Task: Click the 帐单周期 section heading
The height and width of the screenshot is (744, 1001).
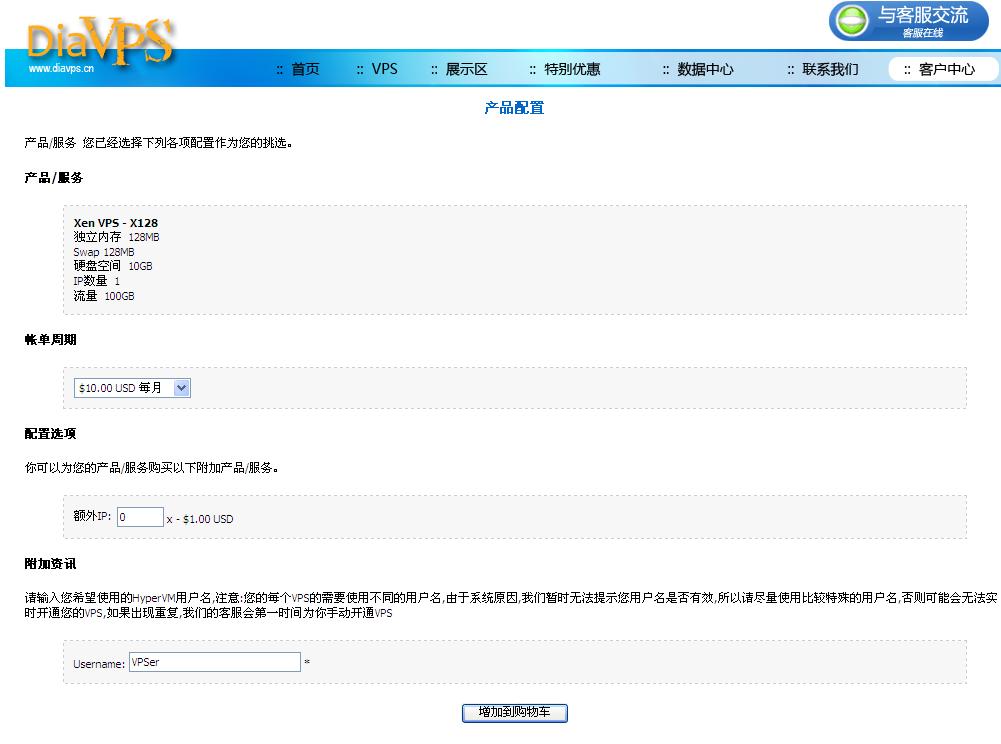Action: [50, 340]
